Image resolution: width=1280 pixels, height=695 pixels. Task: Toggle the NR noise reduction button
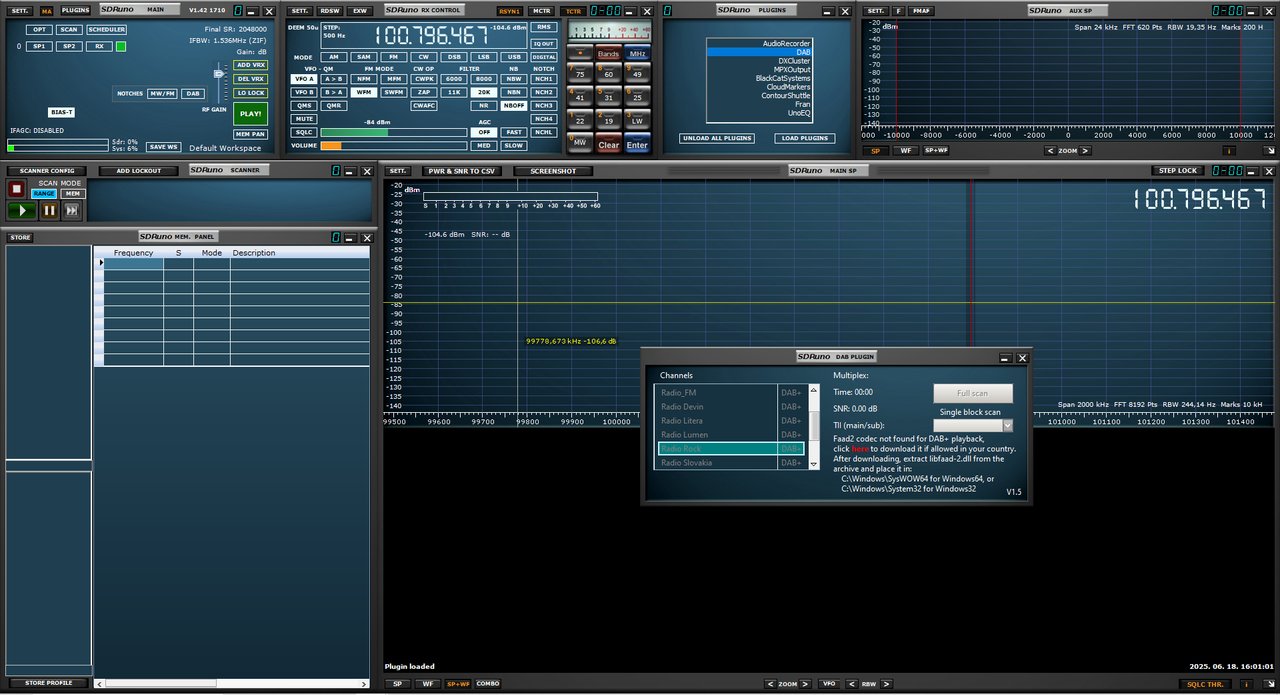tap(485, 105)
